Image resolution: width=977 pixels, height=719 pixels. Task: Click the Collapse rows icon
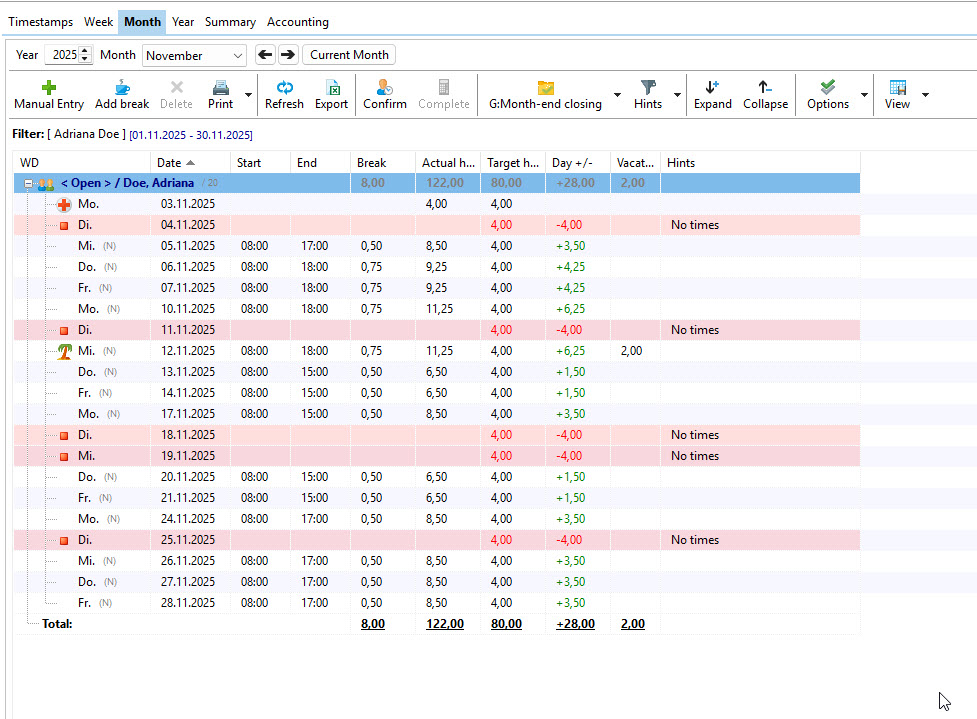[x=765, y=88]
